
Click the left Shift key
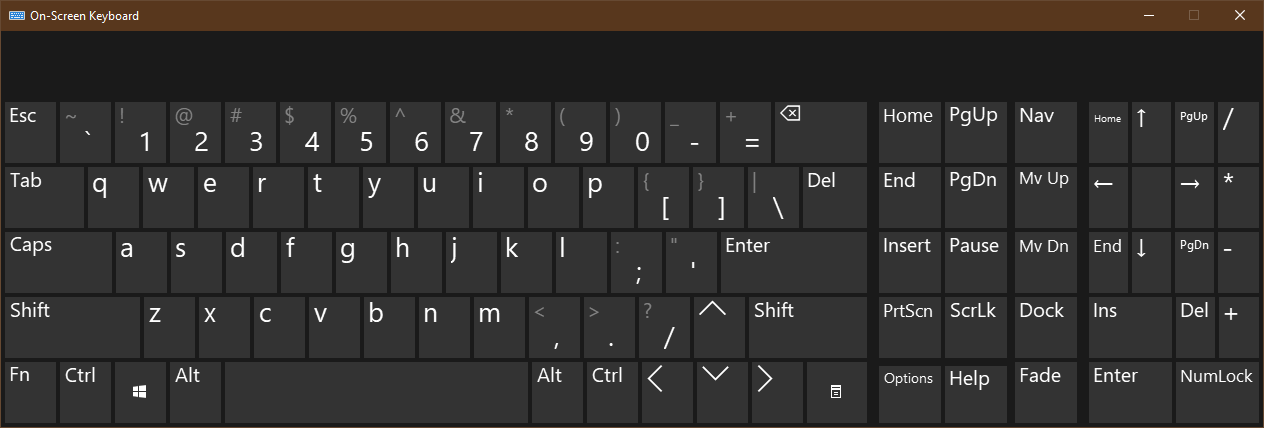point(72,327)
